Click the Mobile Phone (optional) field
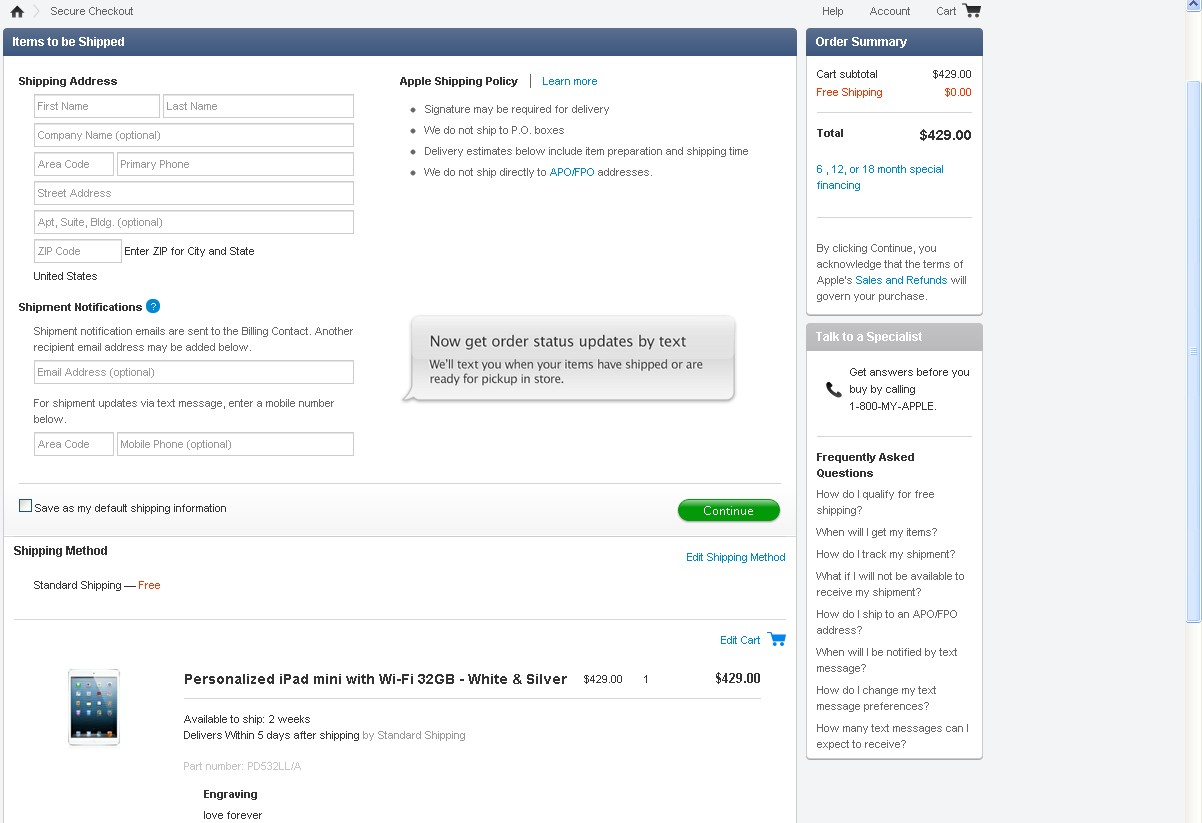Image resolution: width=1202 pixels, height=823 pixels. tap(235, 444)
